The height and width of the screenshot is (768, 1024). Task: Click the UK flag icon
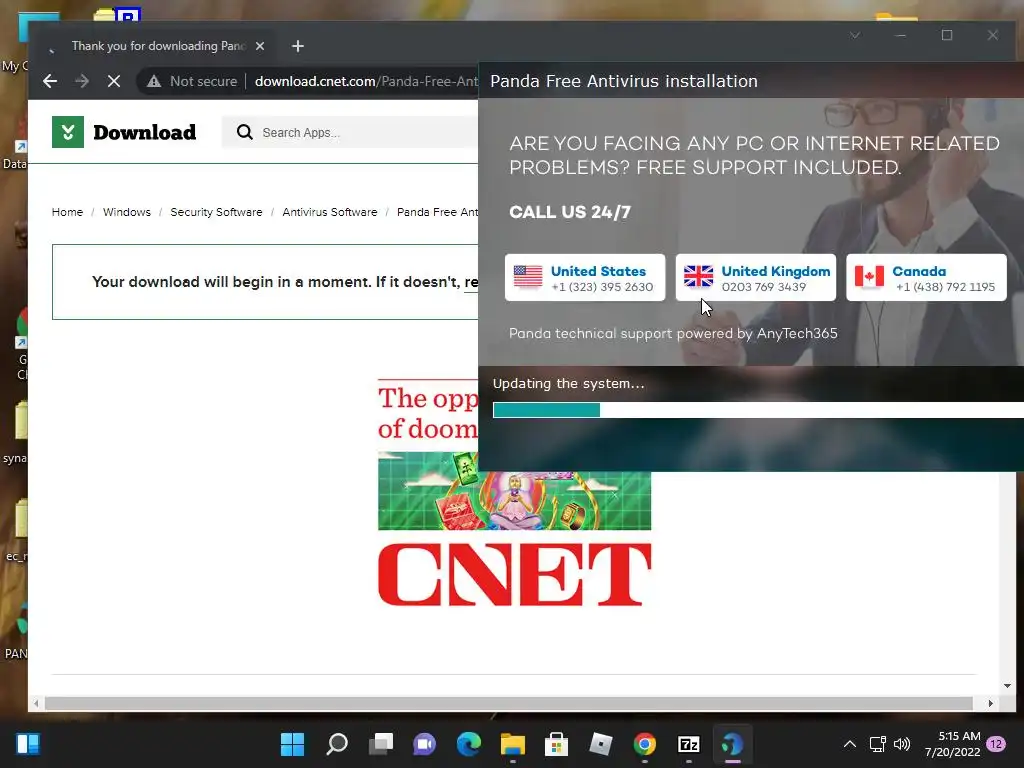click(698, 277)
